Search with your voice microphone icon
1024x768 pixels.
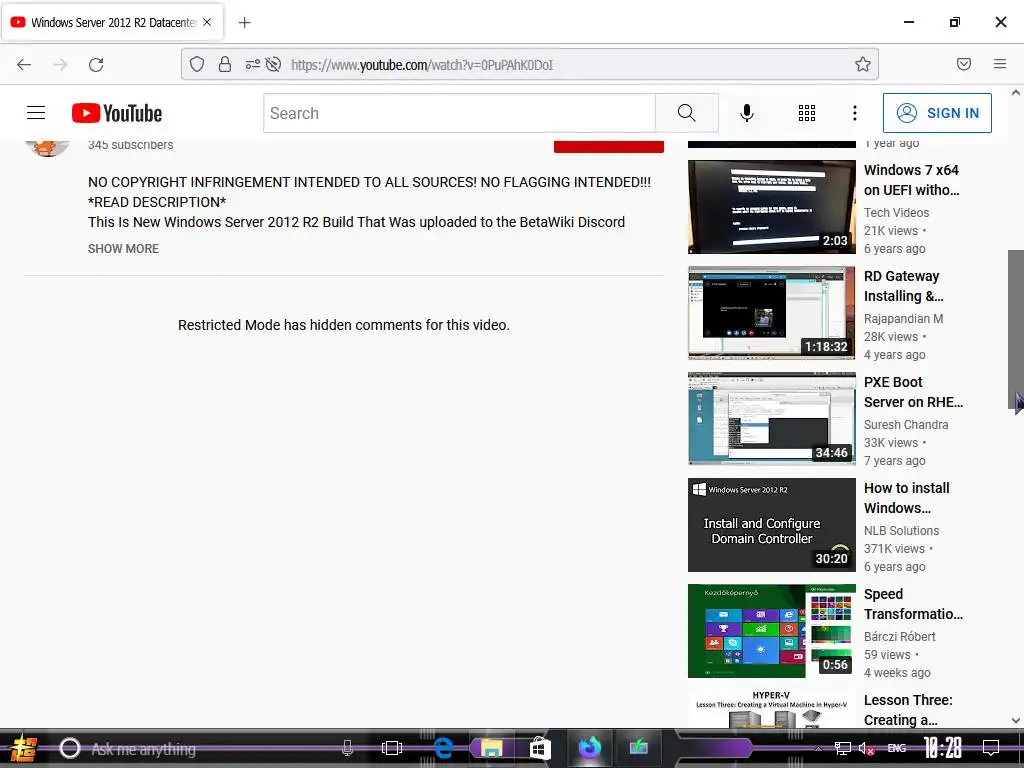point(746,113)
